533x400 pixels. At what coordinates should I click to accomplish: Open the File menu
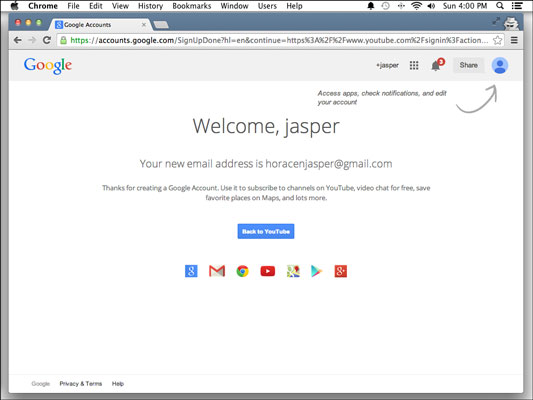[73, 6]
